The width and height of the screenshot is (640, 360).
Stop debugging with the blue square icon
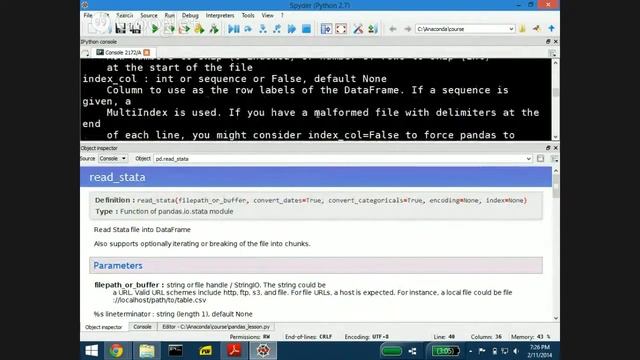tap(306, 29)
